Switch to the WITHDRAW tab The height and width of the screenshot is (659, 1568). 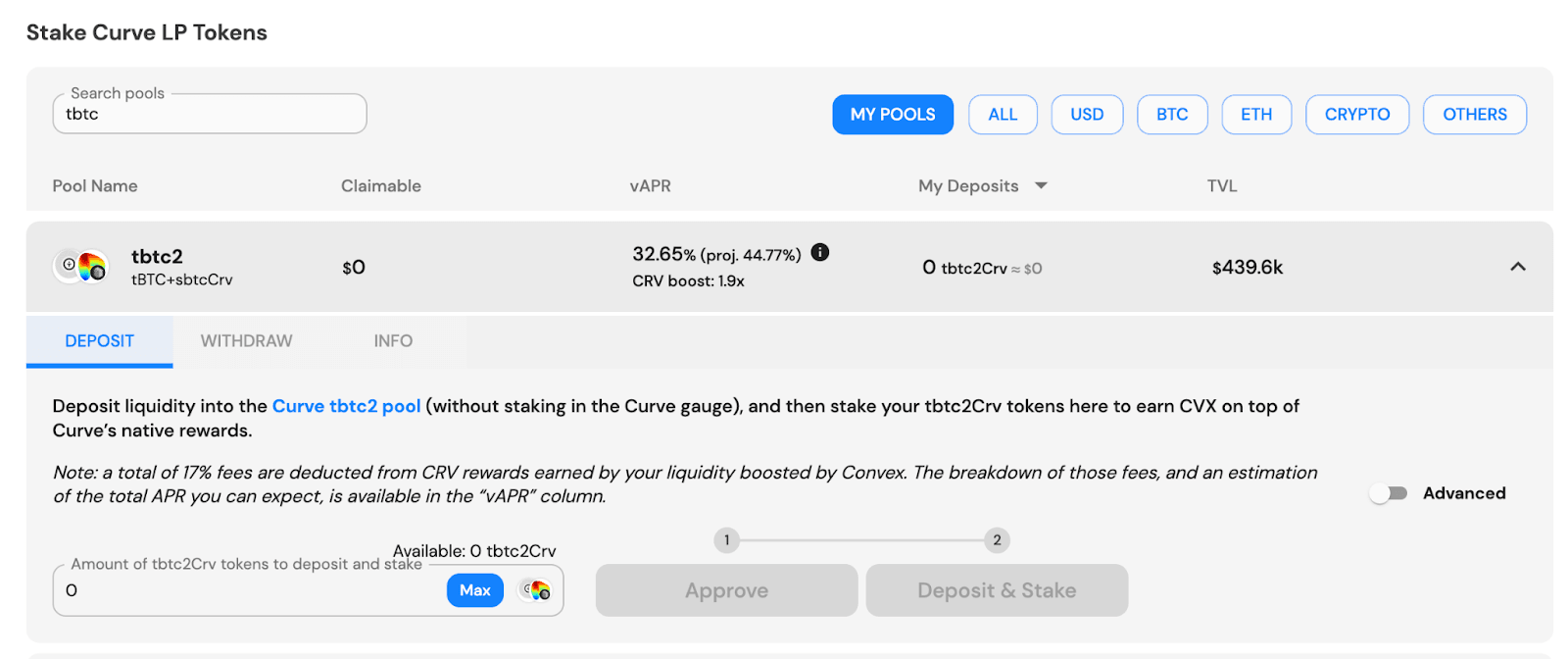[246, 340]
